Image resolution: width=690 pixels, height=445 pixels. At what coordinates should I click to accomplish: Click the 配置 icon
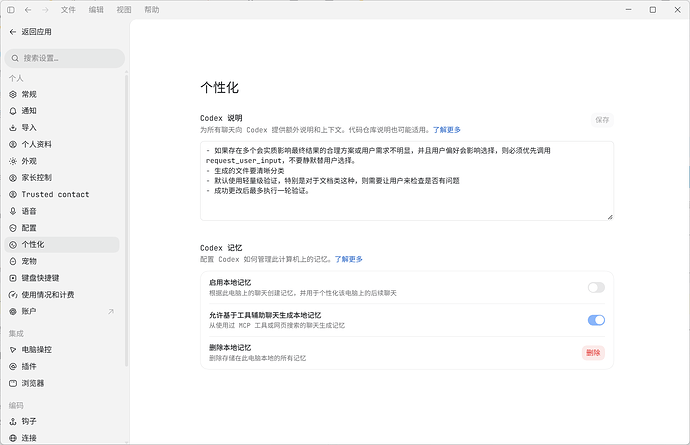point(13,228)
